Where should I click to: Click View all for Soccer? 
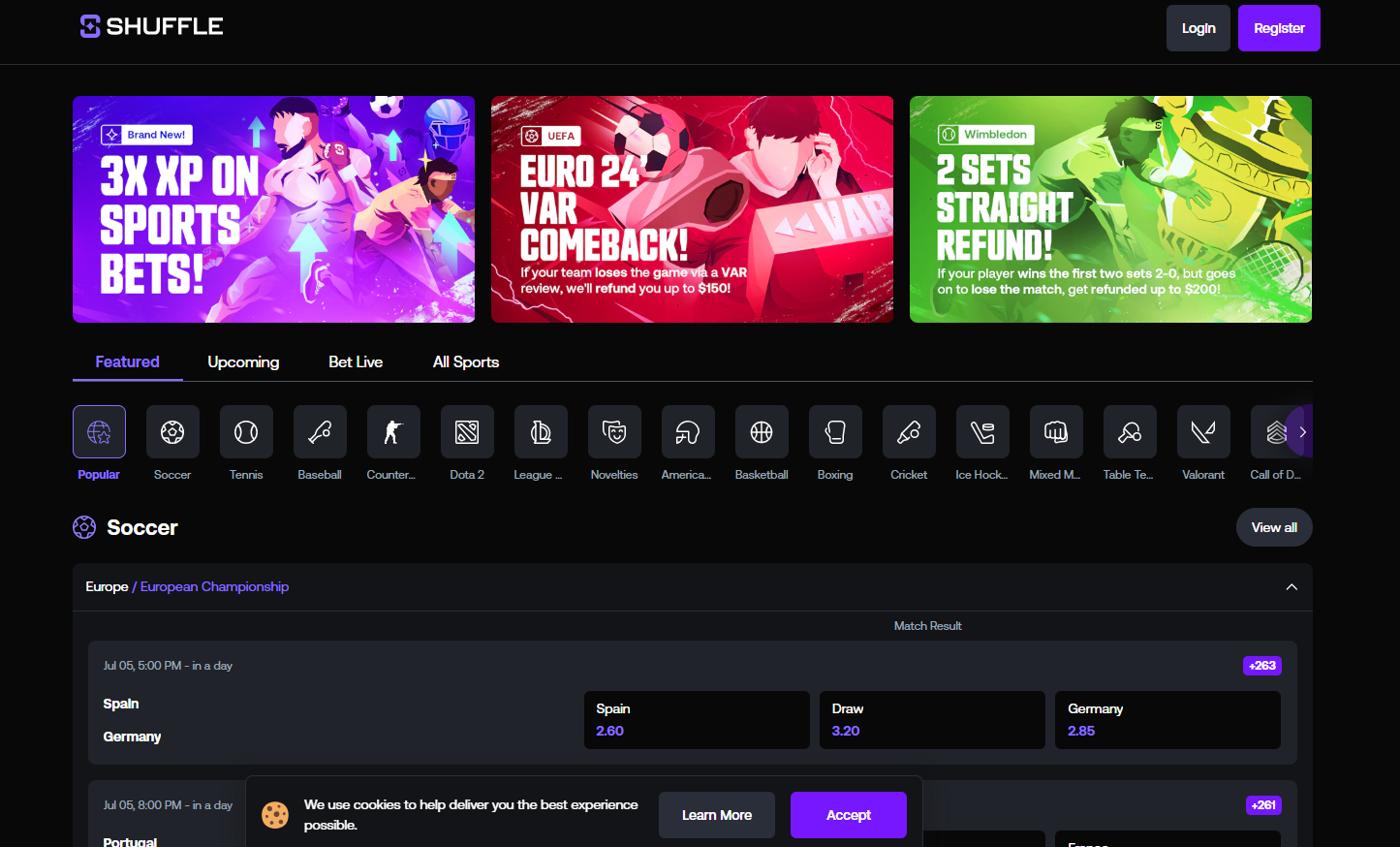click(x=1274, y=527)
